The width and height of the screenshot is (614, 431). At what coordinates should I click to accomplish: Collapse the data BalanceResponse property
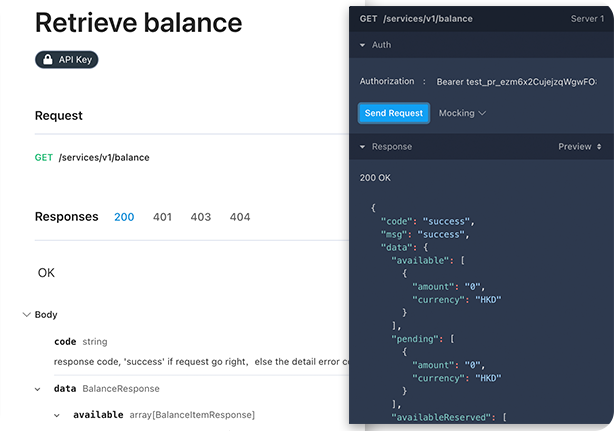coord(38,389)
